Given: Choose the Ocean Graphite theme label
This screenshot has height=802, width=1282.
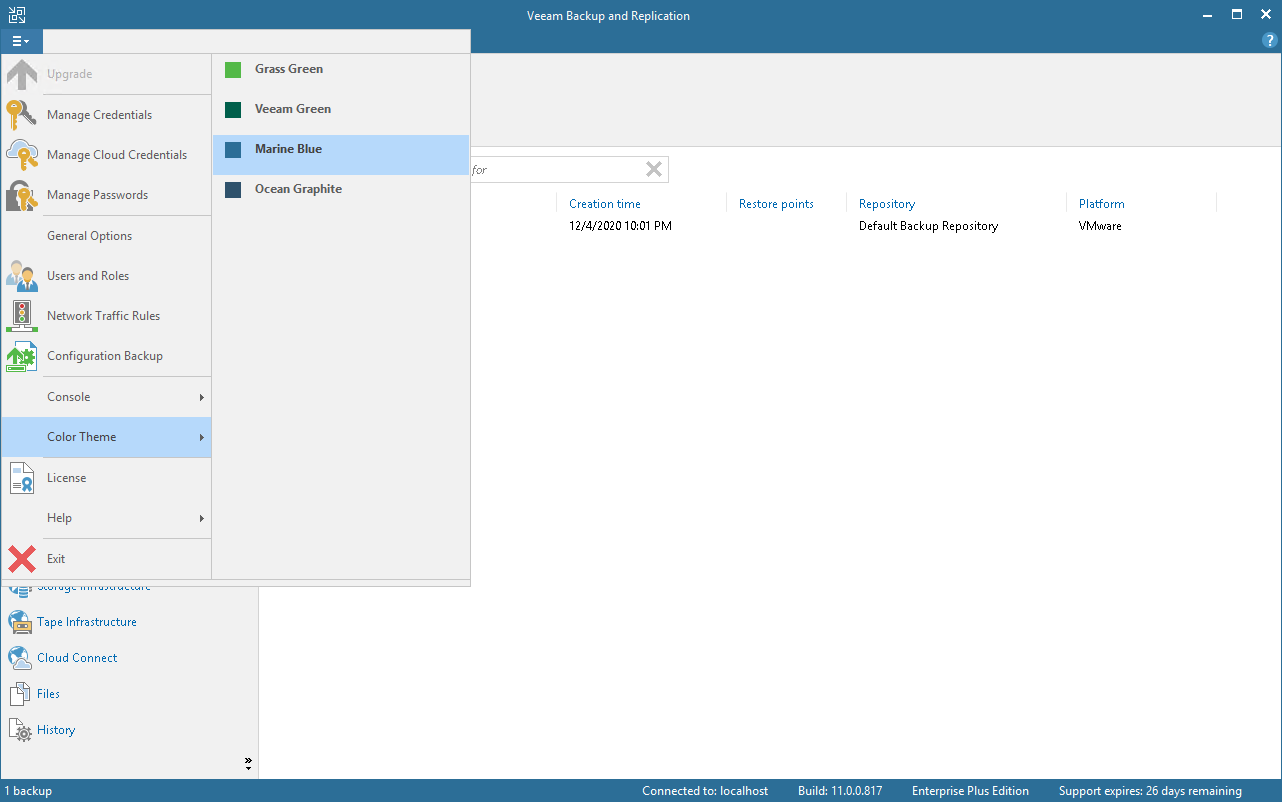Looking at the screenshot, I should (298, 189).
